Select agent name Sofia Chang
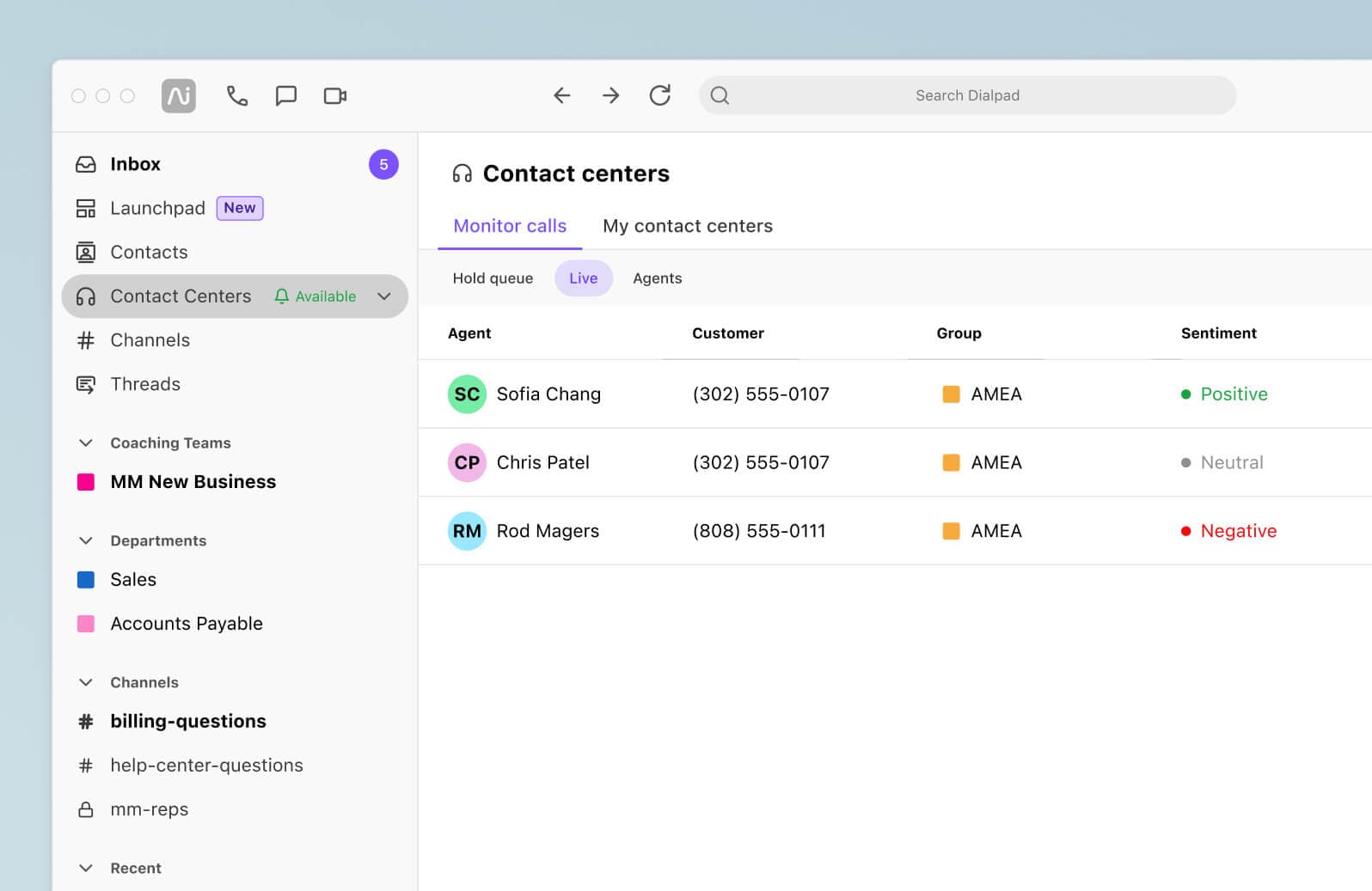The width and height of the screenshot is (1372, 891). (548, 394)
